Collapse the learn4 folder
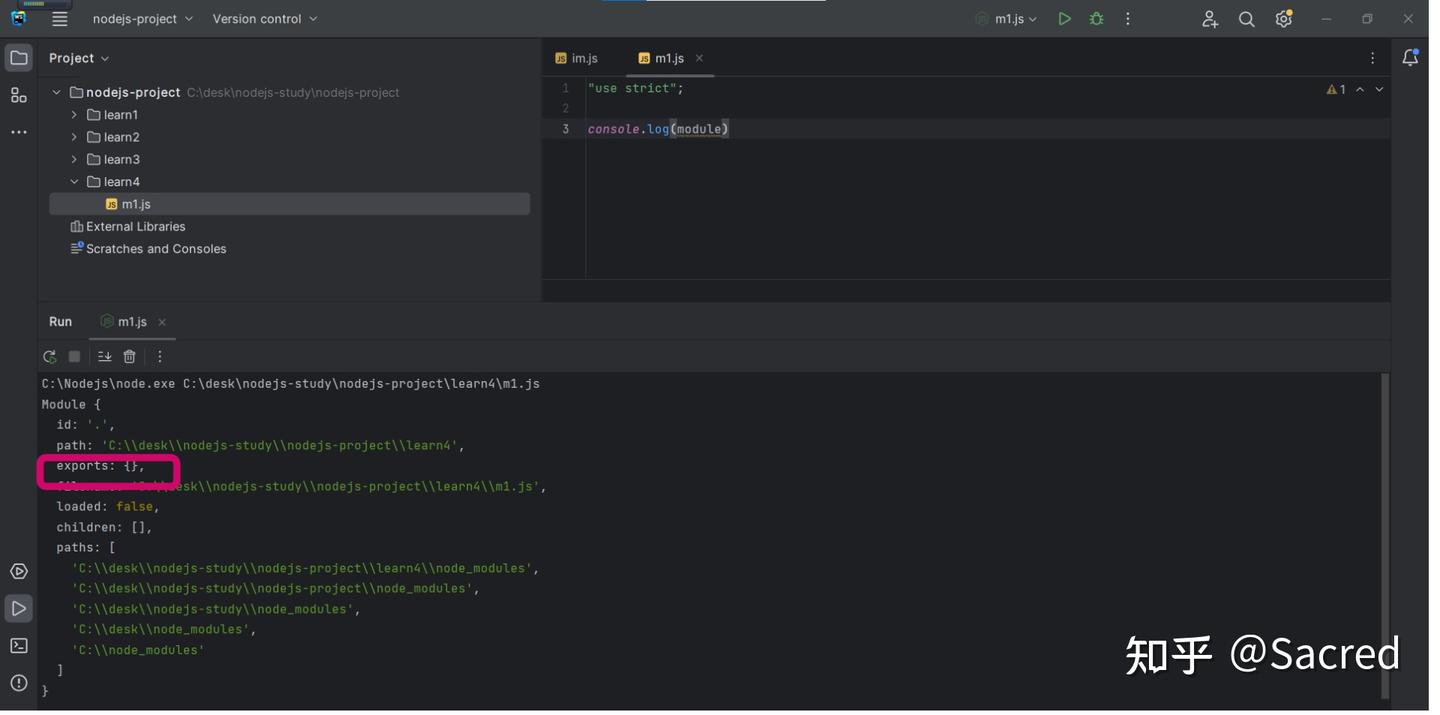The image size is (1440, 715). [x=74, y=182]
